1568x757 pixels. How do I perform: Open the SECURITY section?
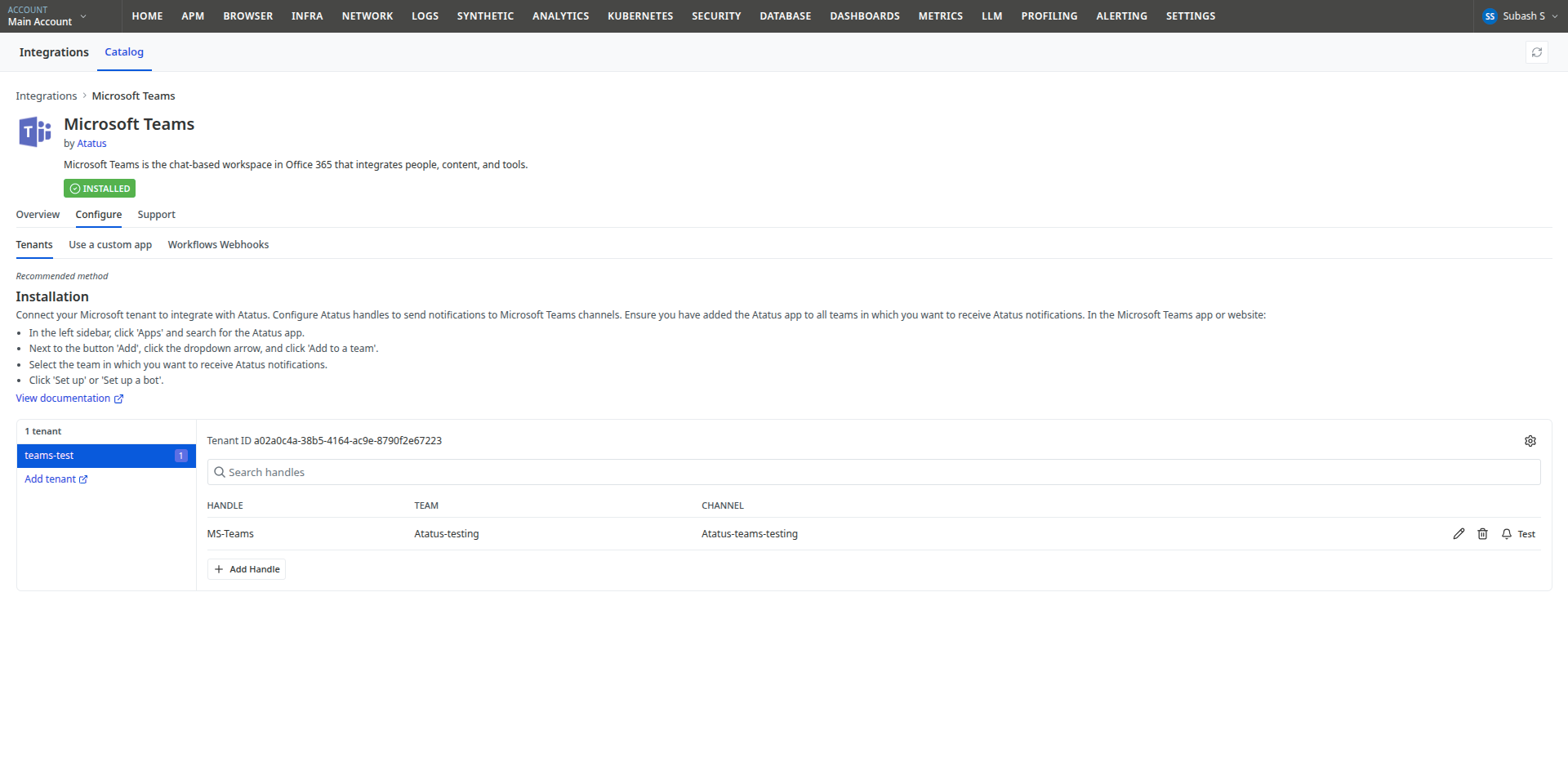[717, 16]
